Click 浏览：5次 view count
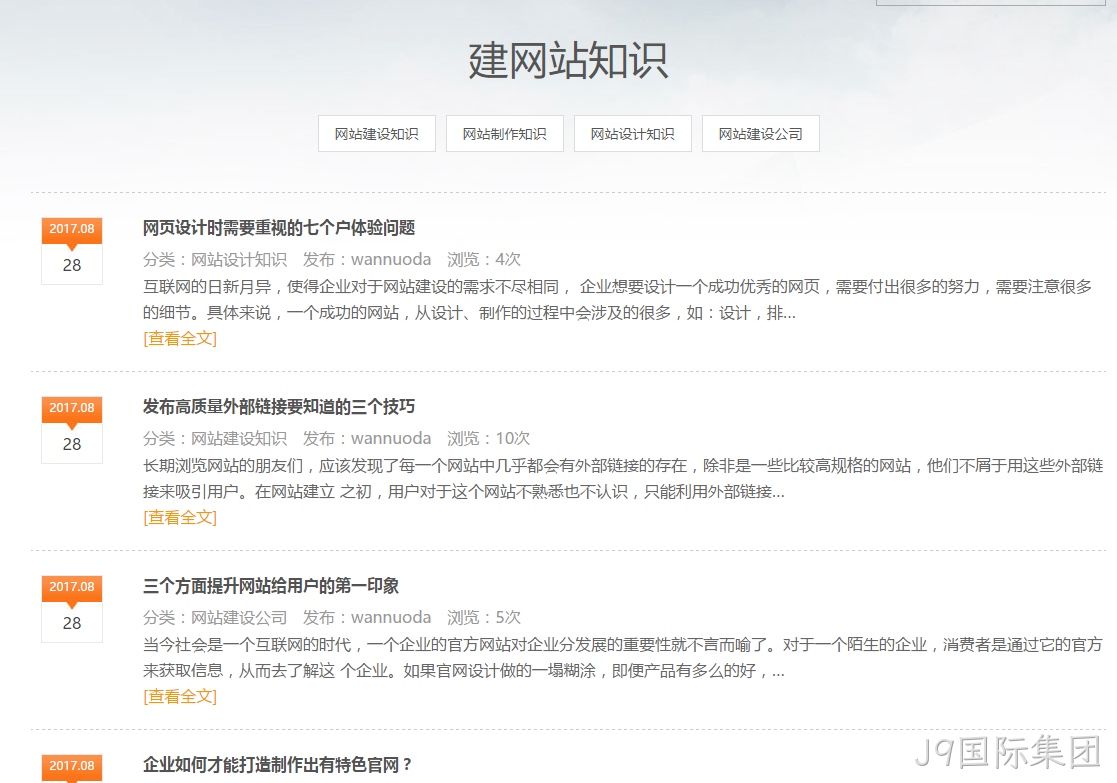The image size is (1117, 783). [484, 617]
